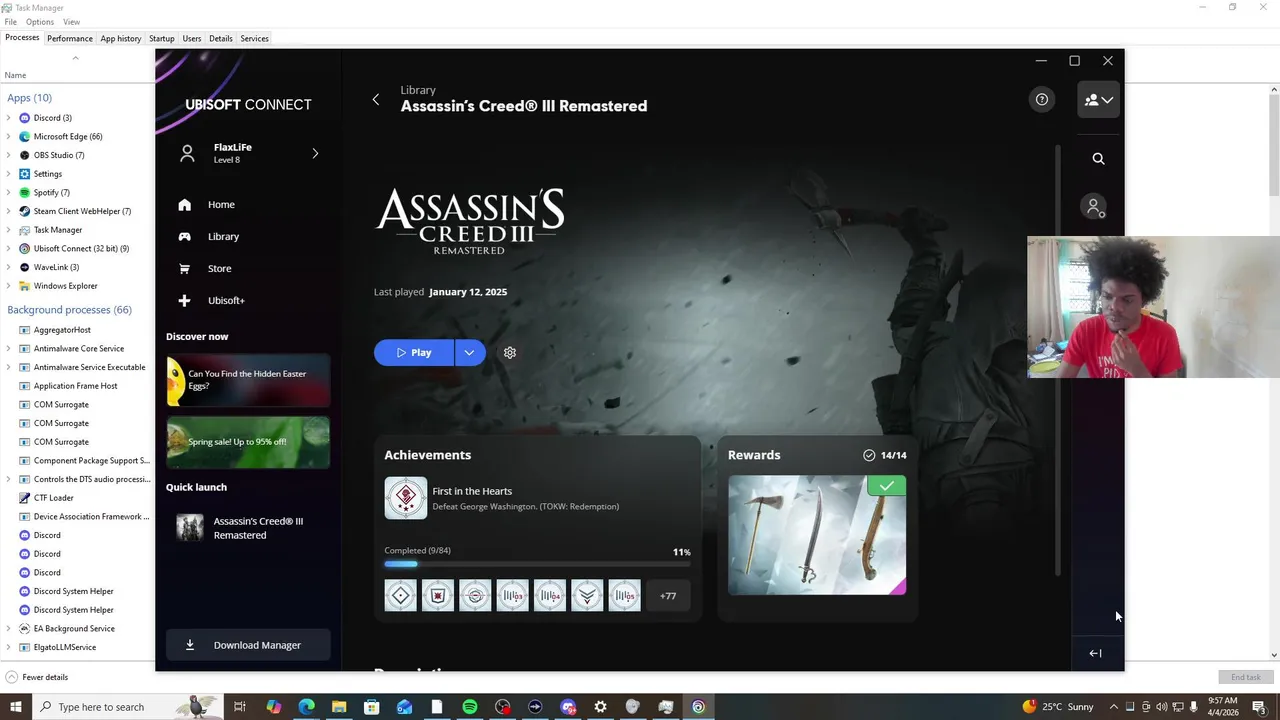This screenshot has width=1280, height=720.
Task: Show the +77 more achievements
Action: click(668, 596)
